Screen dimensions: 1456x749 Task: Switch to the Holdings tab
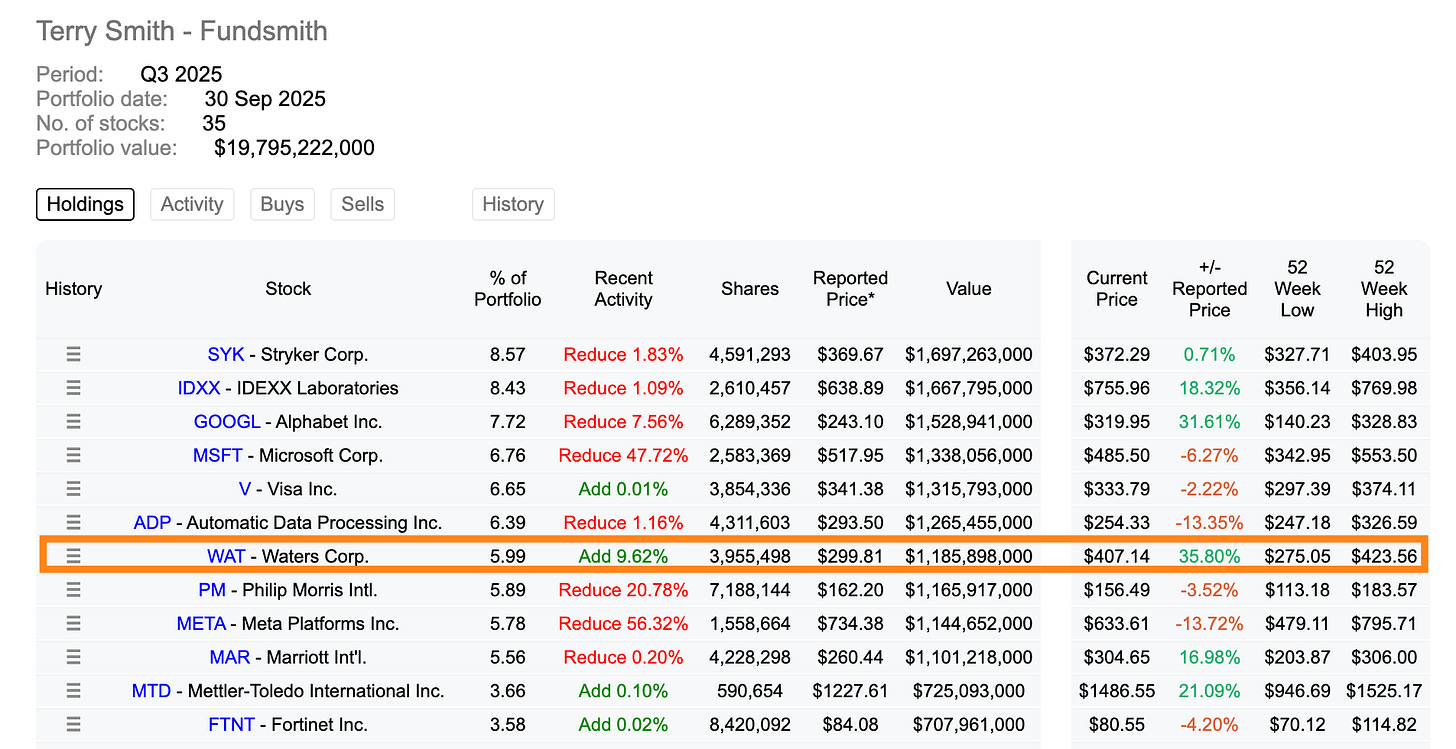[85, 204]
